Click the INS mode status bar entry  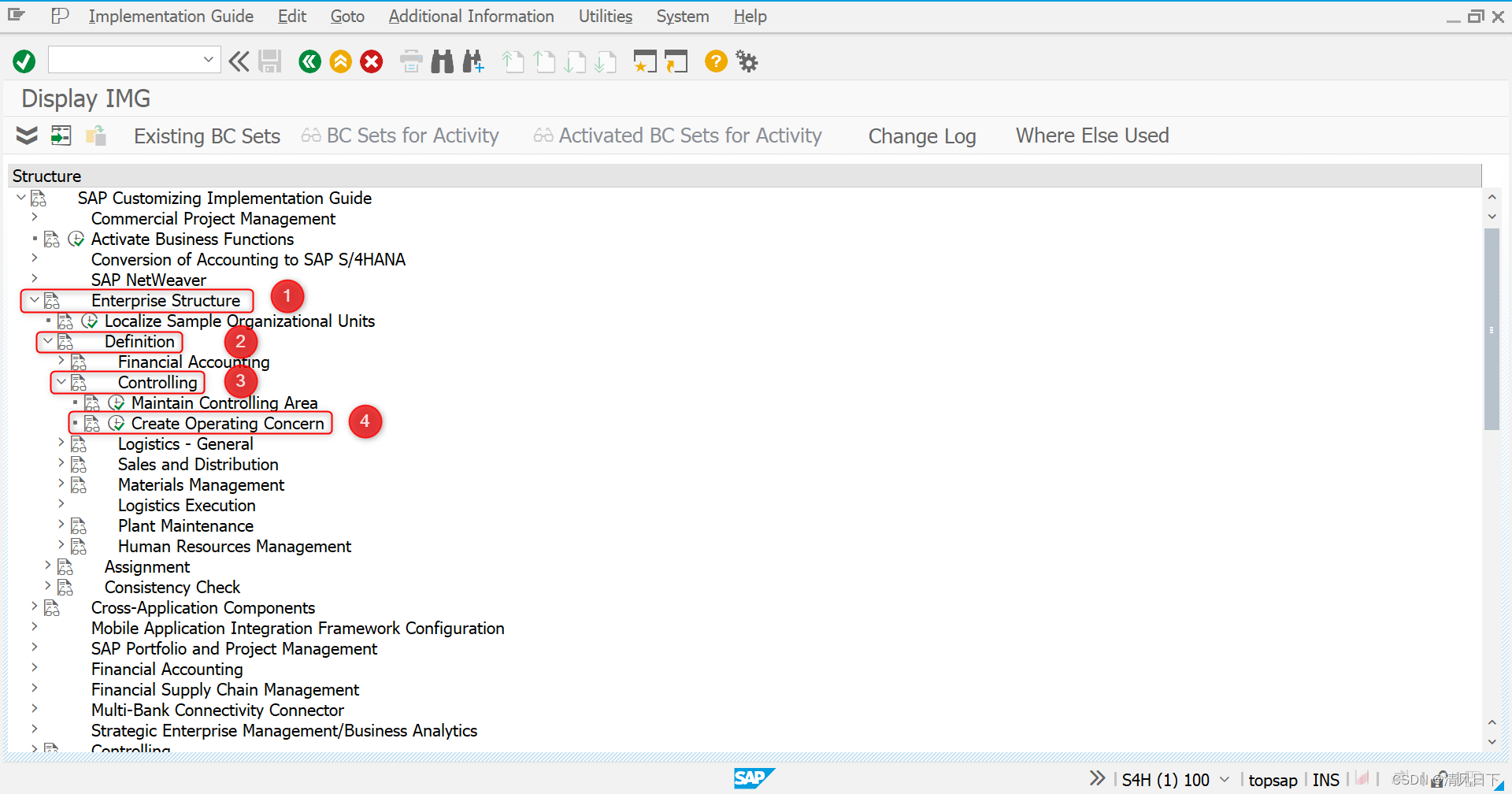tap(1326, 780)
